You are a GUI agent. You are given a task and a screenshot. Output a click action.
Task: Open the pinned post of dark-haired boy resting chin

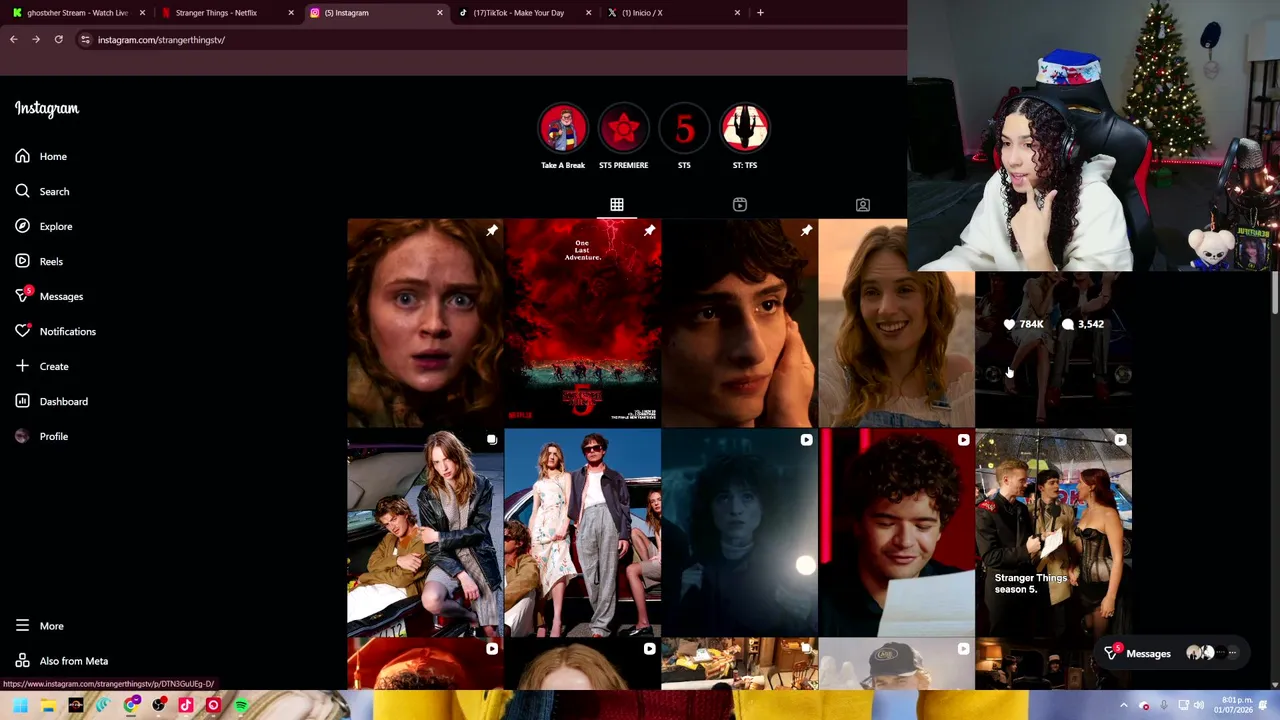740,323
